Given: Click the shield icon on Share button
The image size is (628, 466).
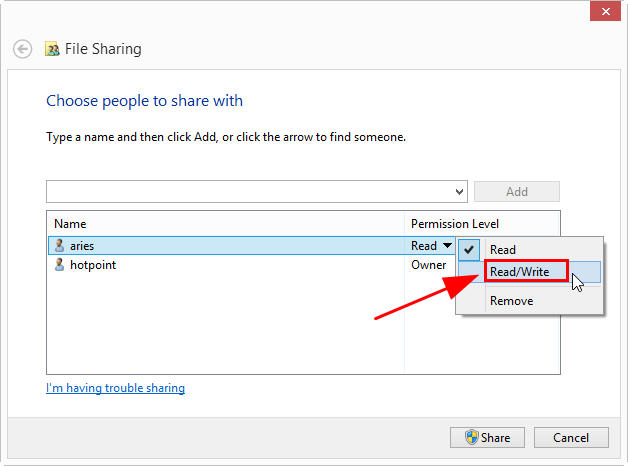Looking at the screenshot, I should 472,437.
